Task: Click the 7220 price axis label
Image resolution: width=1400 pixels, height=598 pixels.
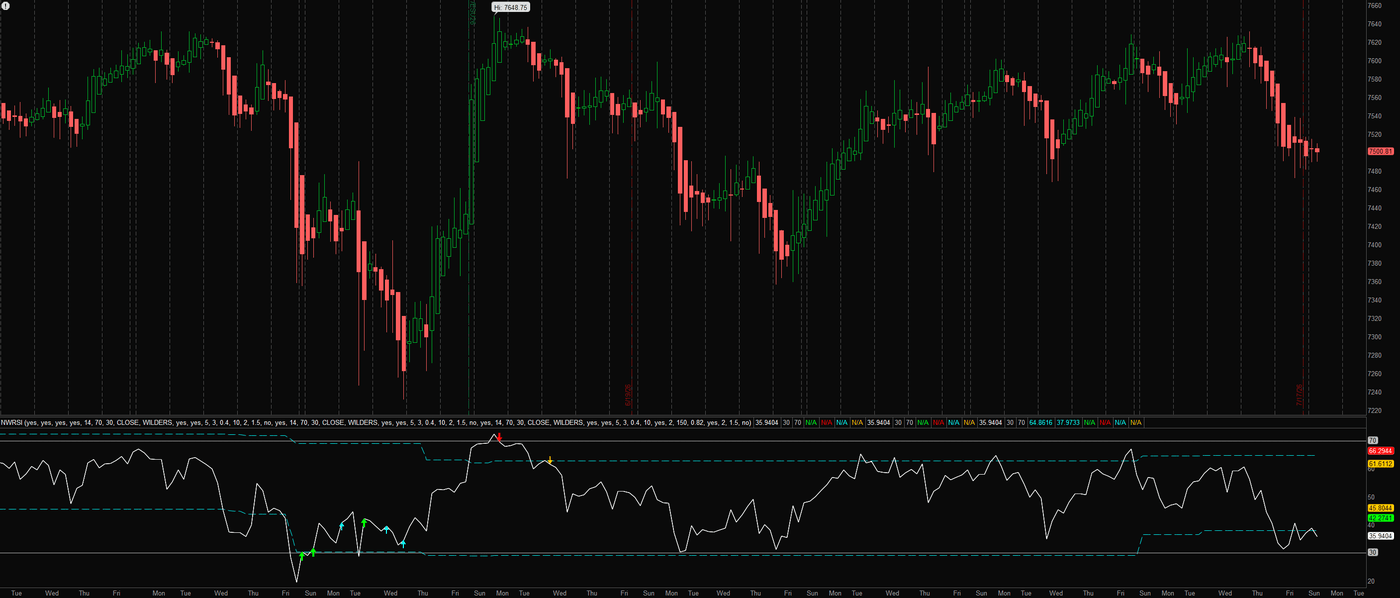Action: pos(1375,410)
